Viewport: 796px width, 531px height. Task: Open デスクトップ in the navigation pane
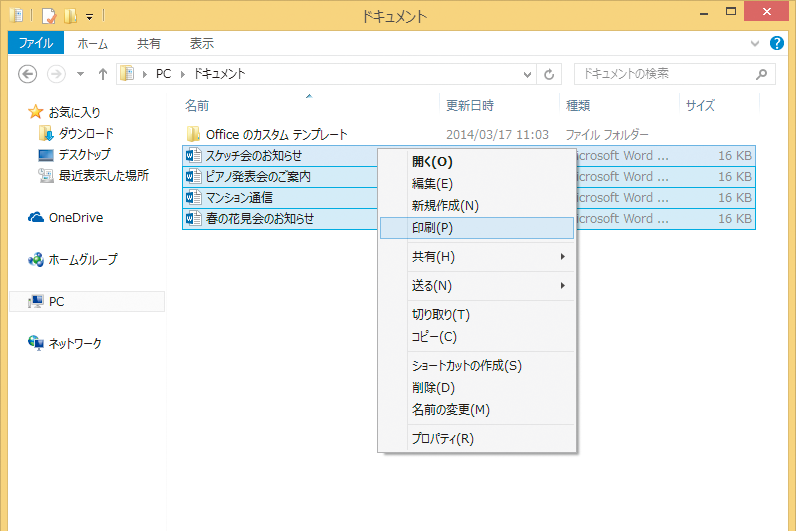tap(84, 154)
